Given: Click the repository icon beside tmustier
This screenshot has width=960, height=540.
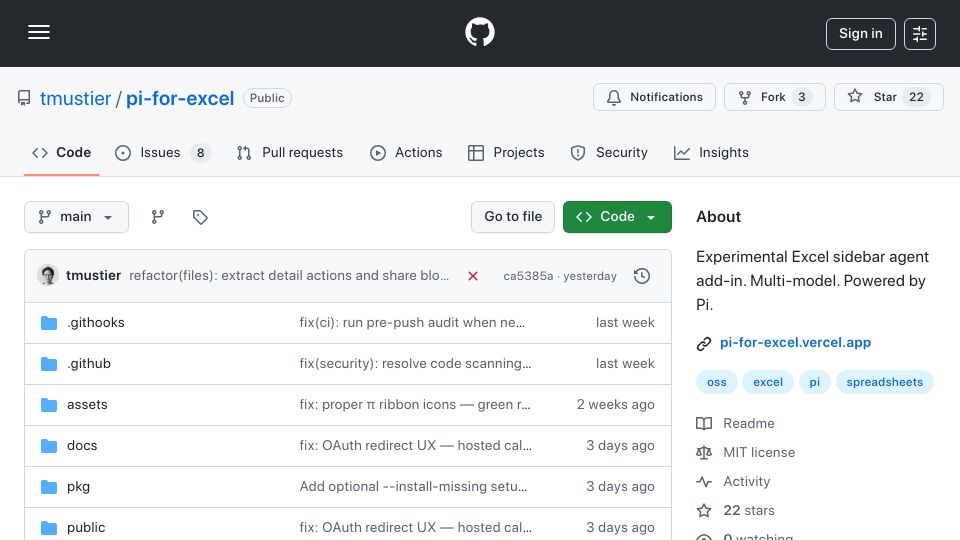Looking at the screenshot, I should coord(24,98).
